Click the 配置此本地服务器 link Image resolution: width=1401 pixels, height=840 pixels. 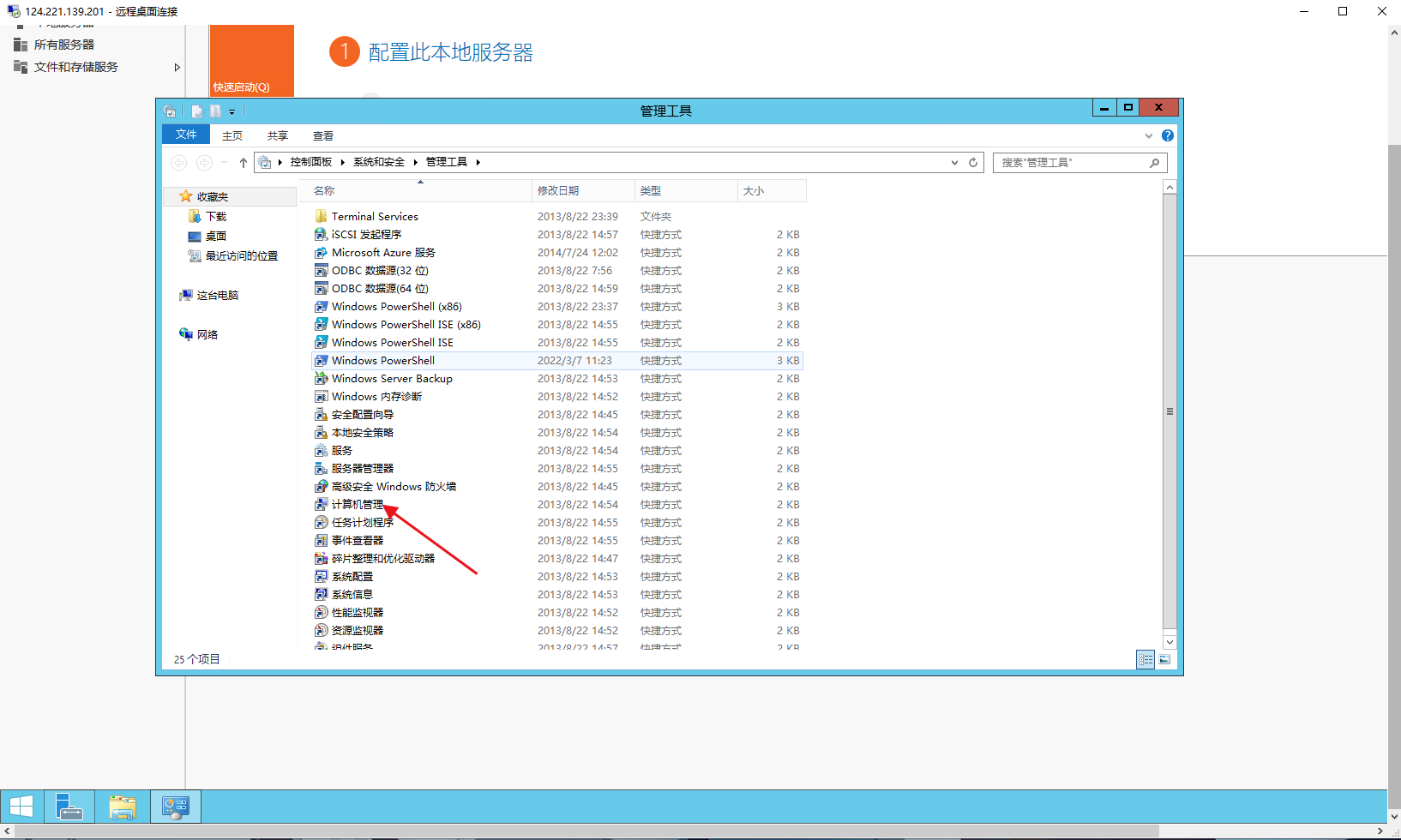point(450,52)
